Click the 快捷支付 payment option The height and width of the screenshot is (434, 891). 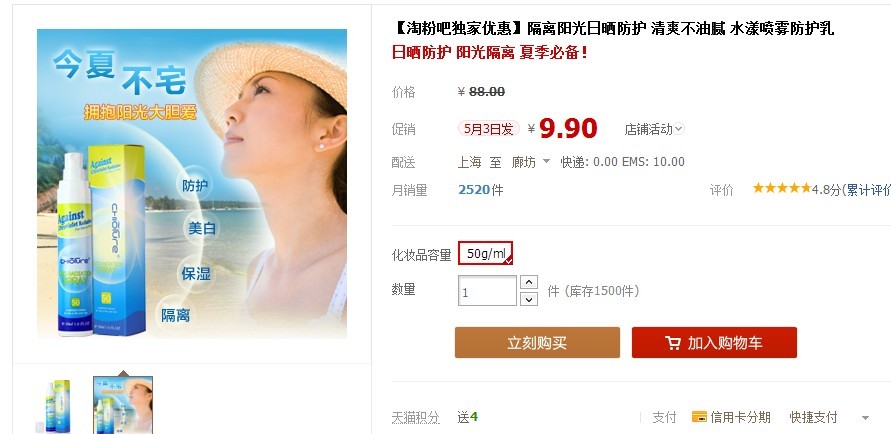[x=813, y=418]
